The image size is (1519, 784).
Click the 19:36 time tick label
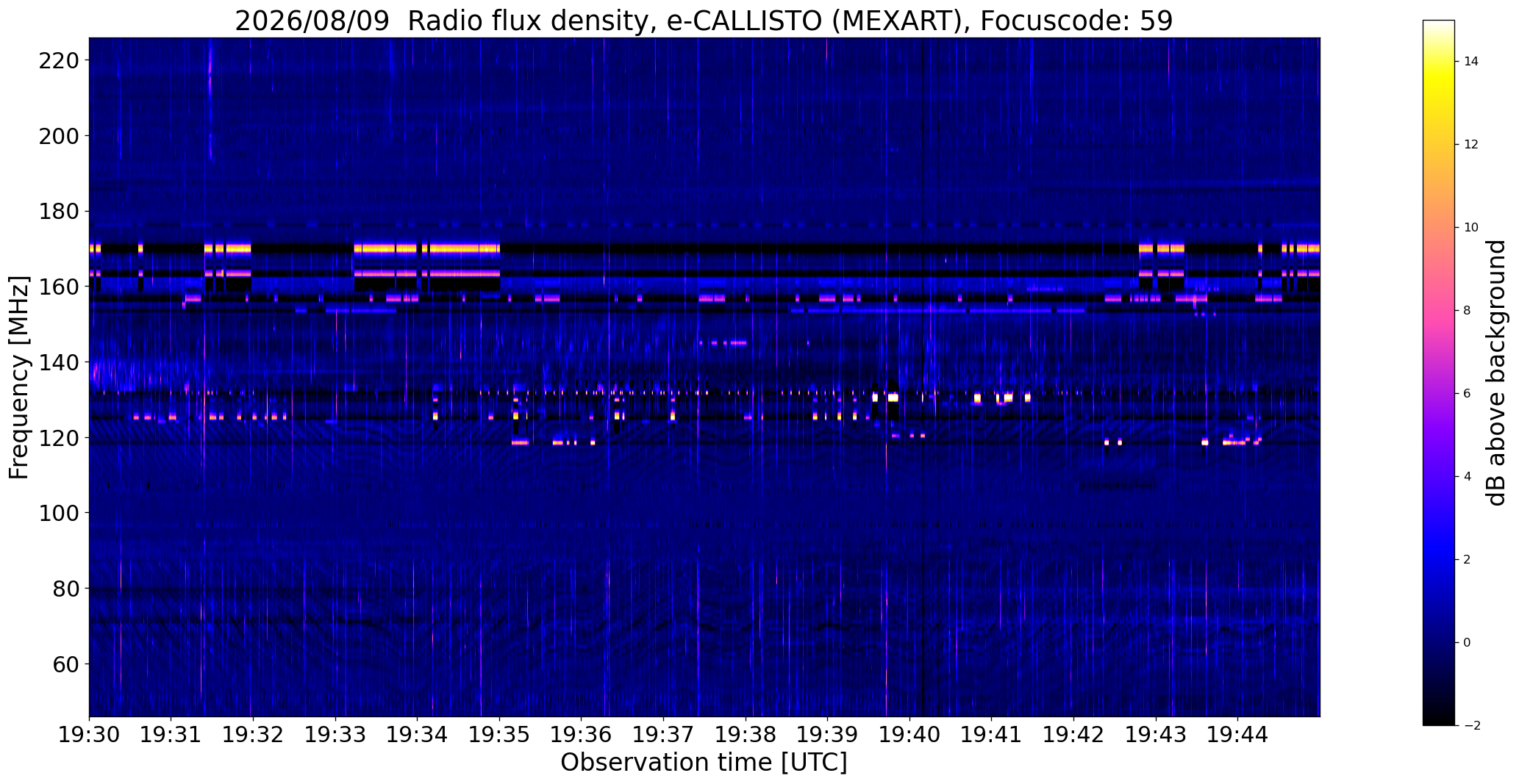click(x=582, y=734)
